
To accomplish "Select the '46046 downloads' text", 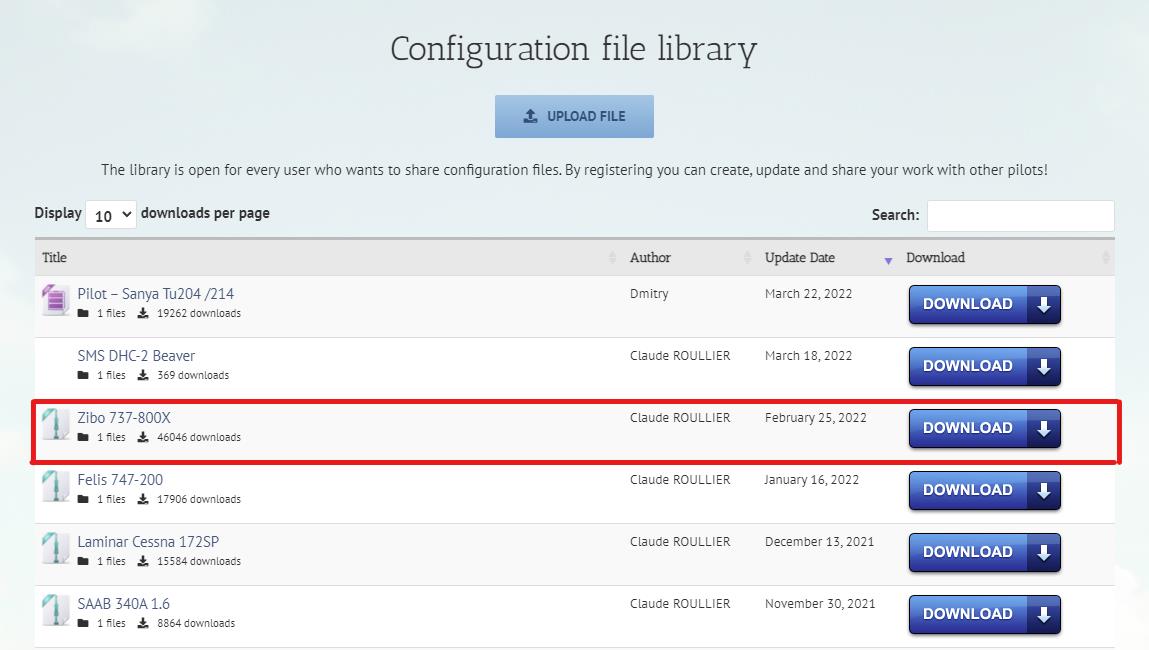I will point(199,437).
